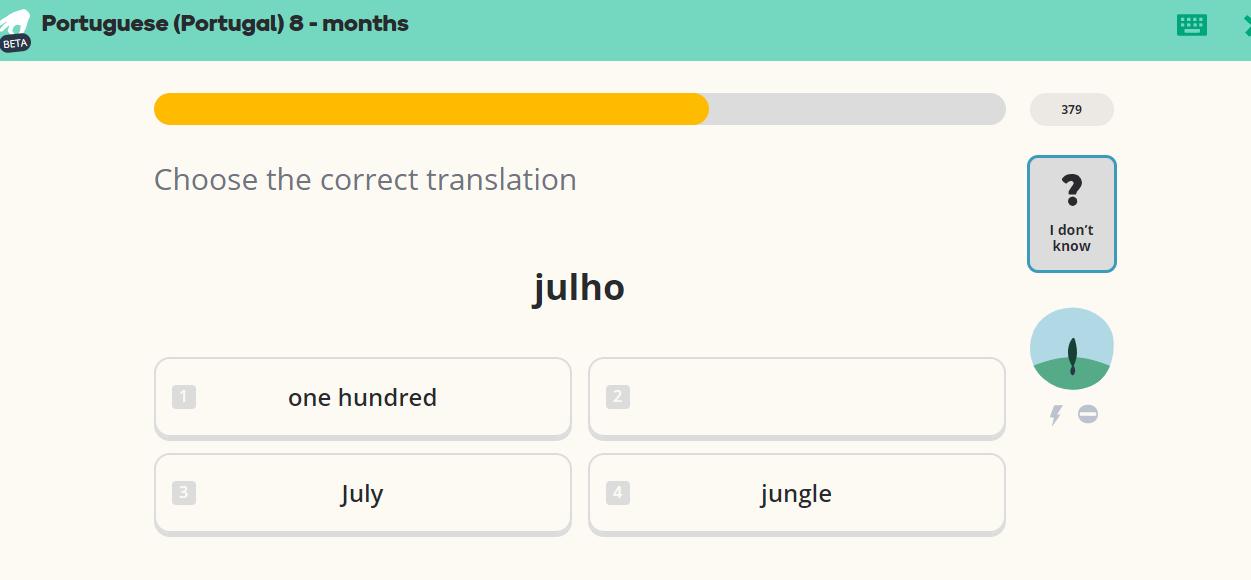
Task: Click the 'Choose the correct translation' instruction
Action: (365, 180)
